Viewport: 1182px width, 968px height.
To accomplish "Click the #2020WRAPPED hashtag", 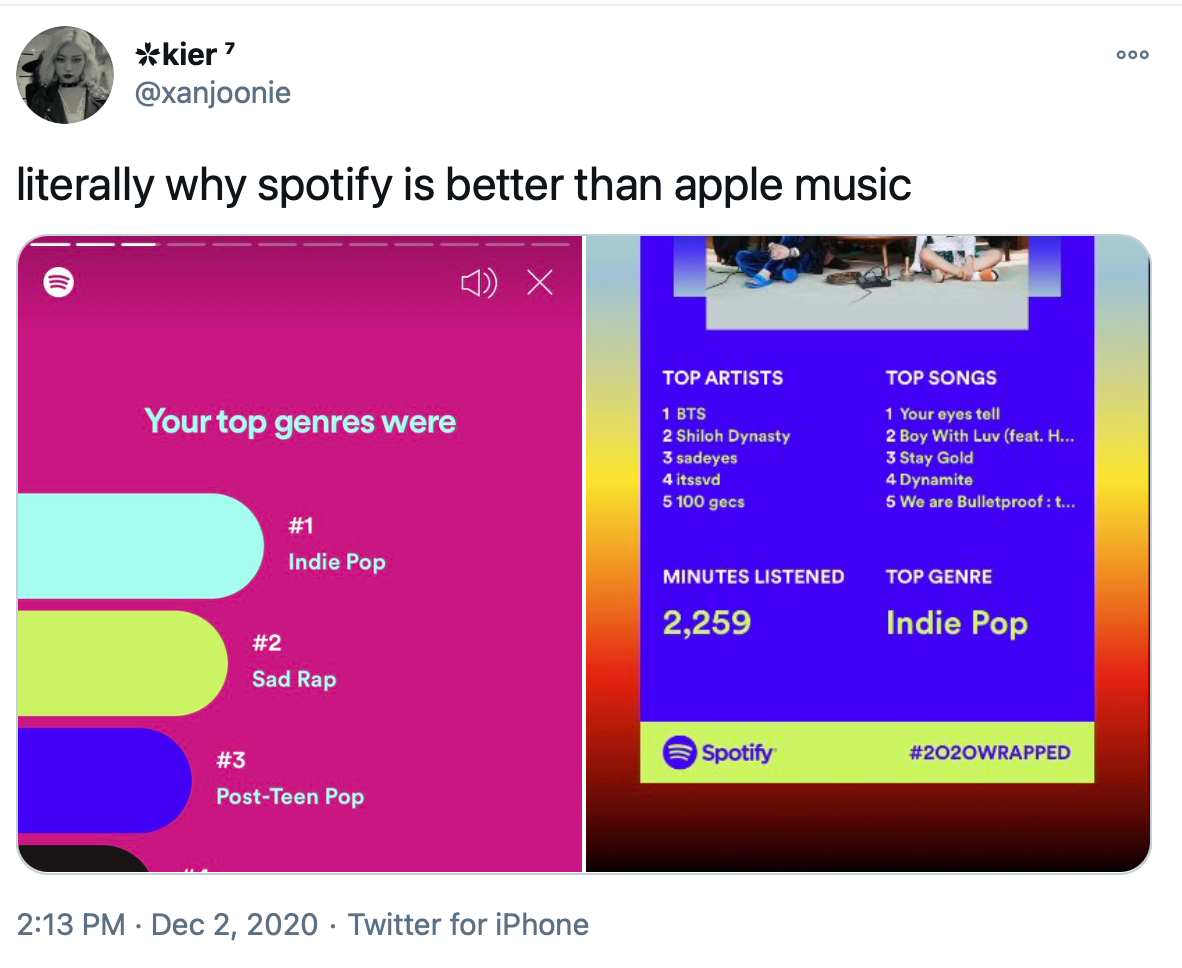I will click(x=989, y=752).
